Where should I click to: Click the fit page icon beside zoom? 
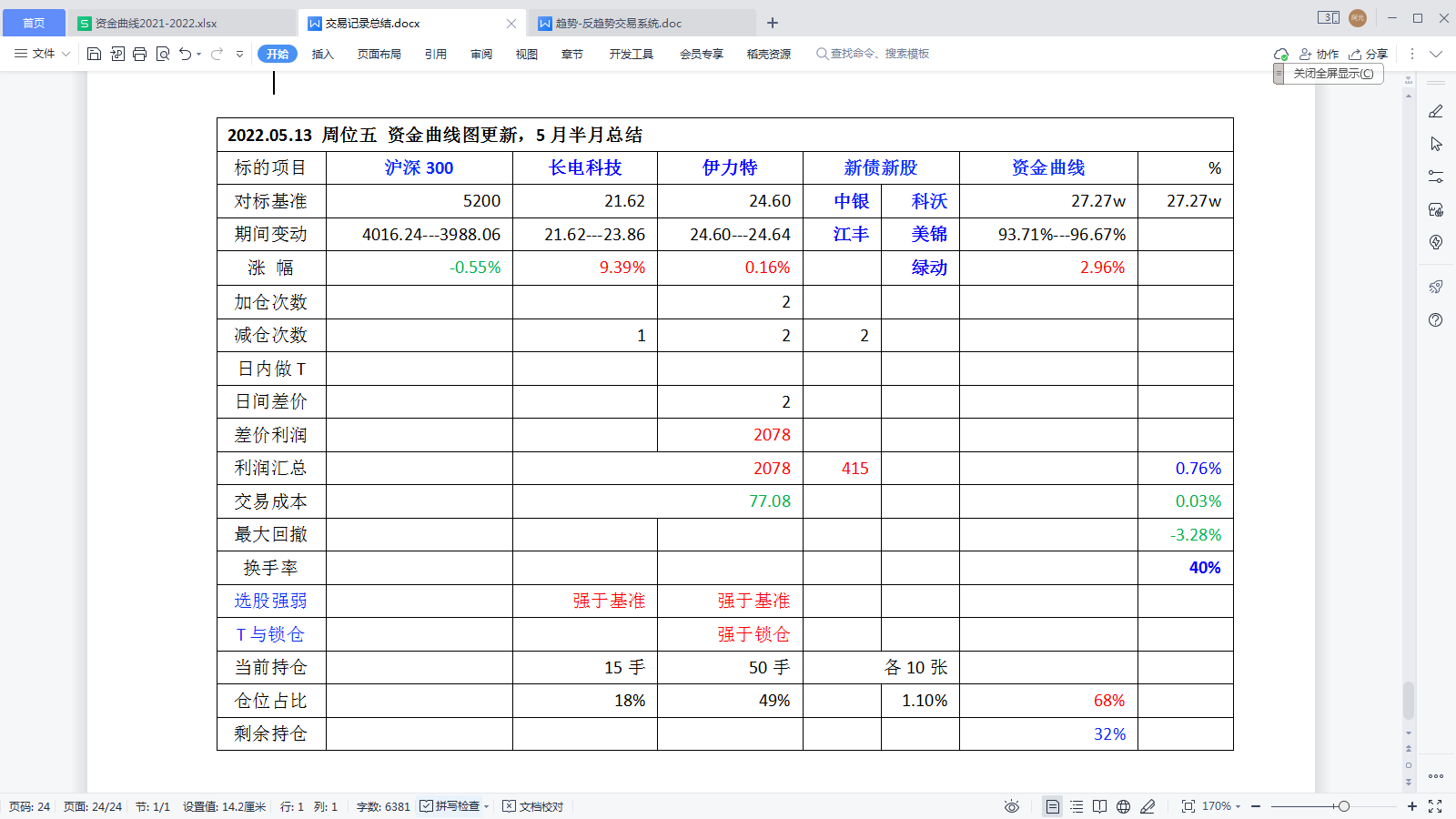[x=1188, y=806]
